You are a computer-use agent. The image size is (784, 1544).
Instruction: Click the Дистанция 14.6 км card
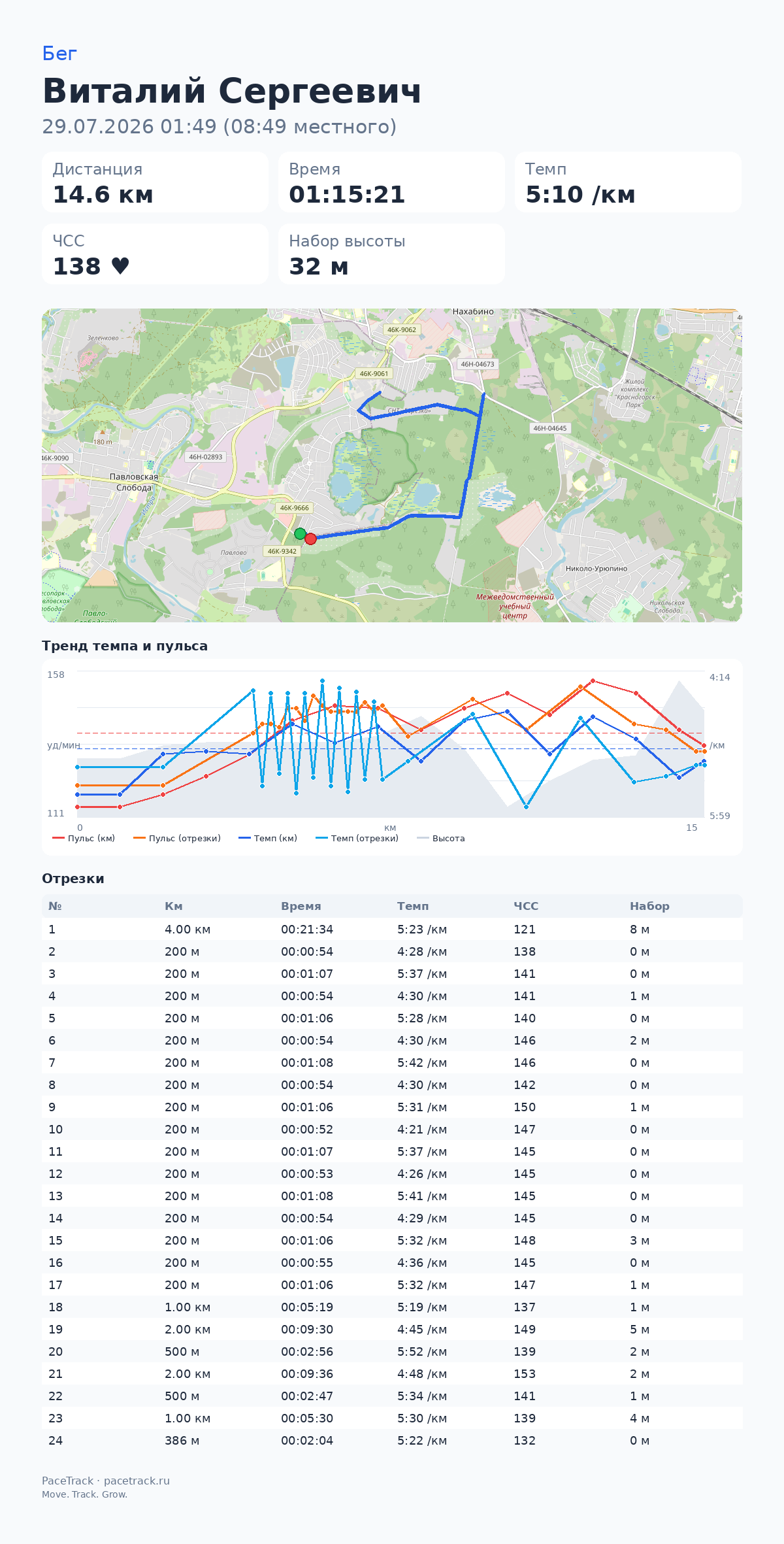[x=155, y=182]
